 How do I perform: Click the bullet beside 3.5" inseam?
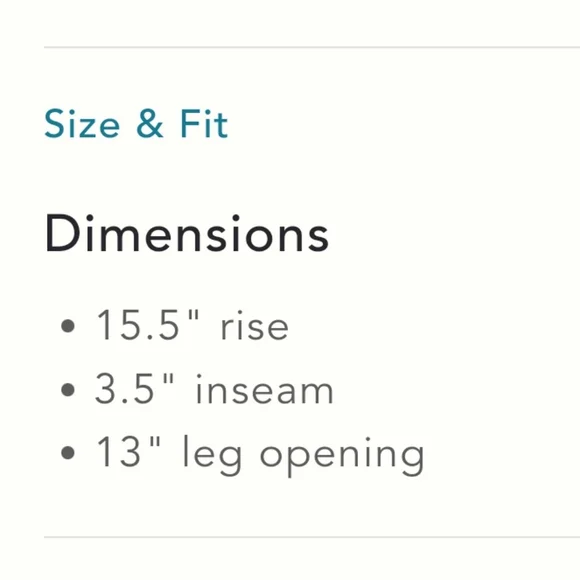68,390
